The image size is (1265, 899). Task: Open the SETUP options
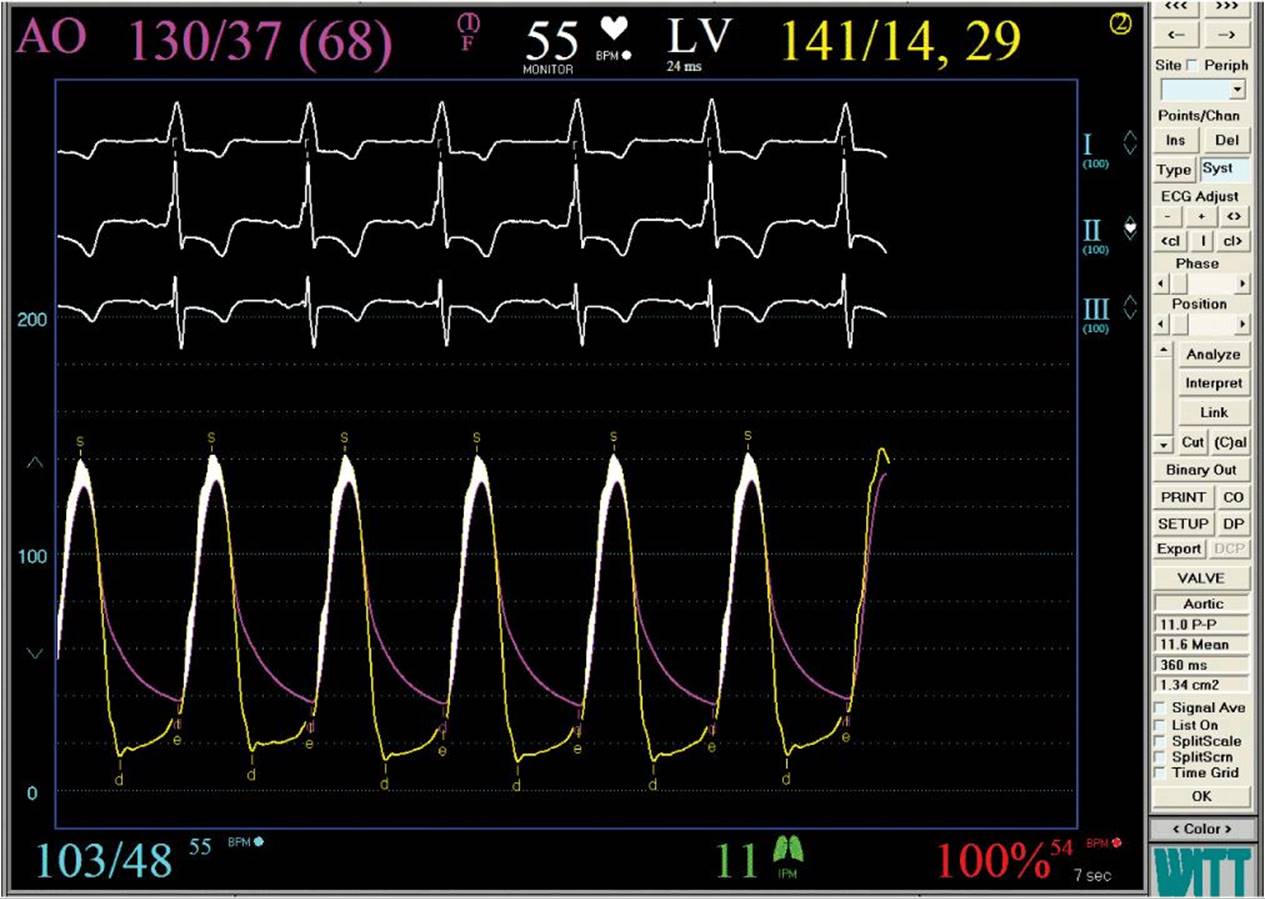(1183, 523)
